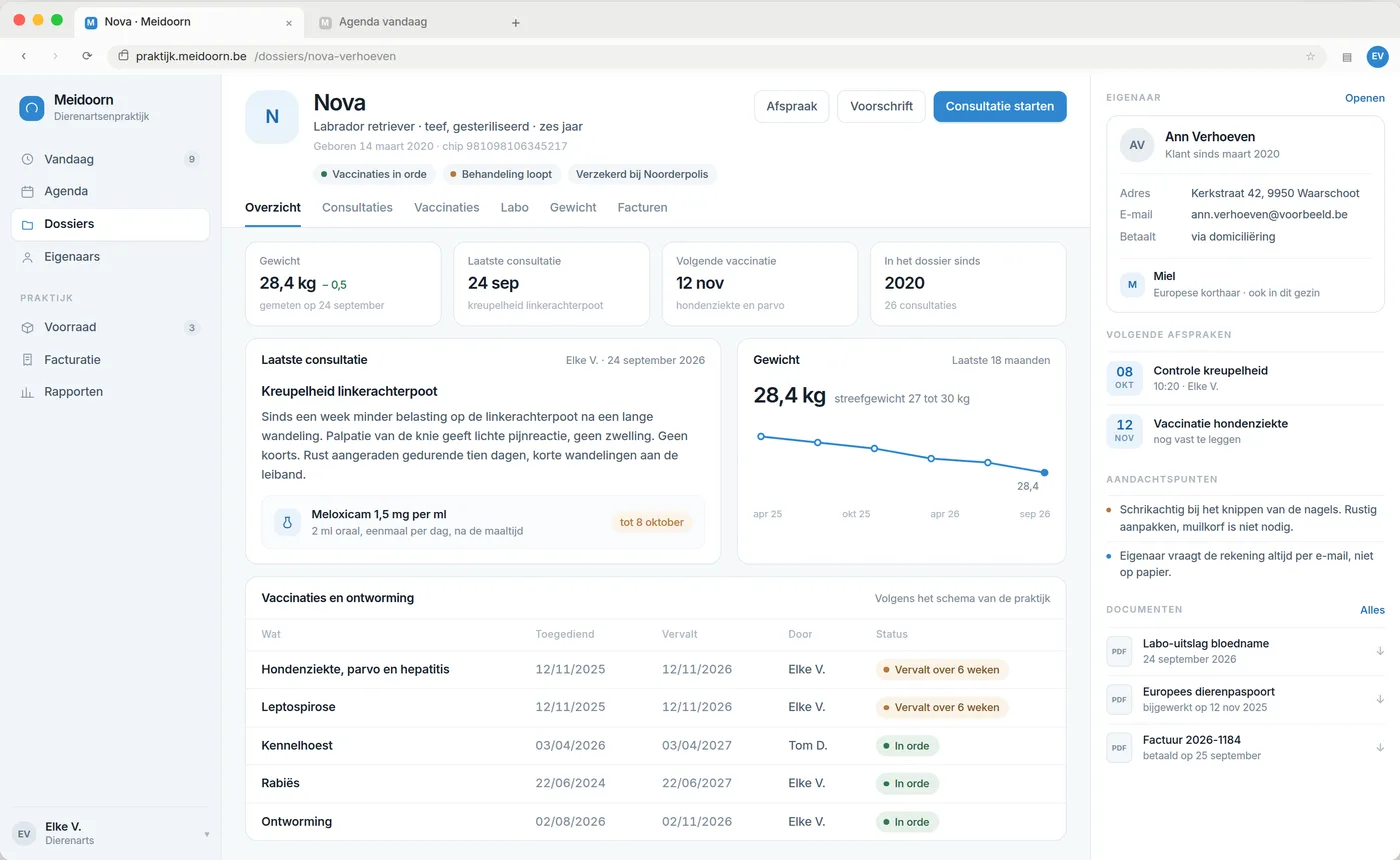The image size is (1400, 860).
Task: Click the Leptospirose vaccination row
Action: coord(655,707)
